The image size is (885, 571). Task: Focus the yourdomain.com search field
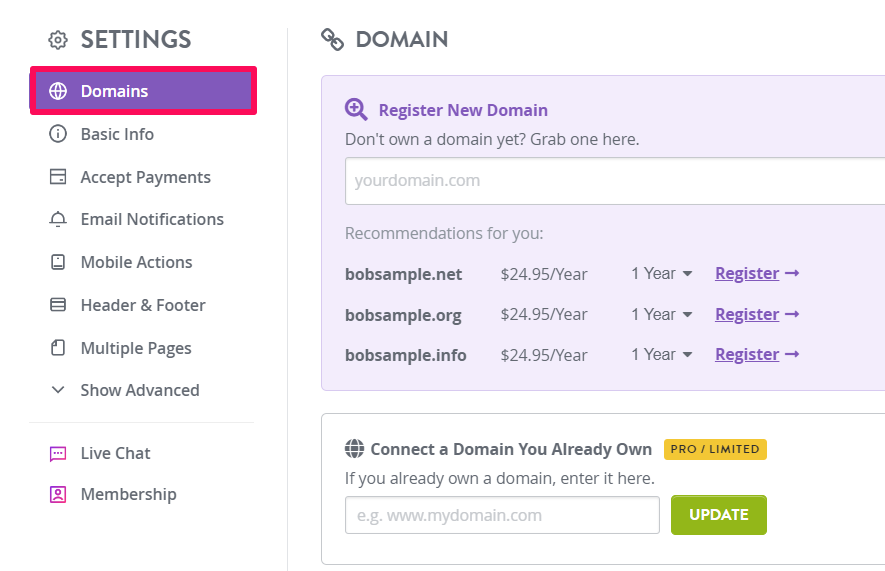(x=615, y=181)
